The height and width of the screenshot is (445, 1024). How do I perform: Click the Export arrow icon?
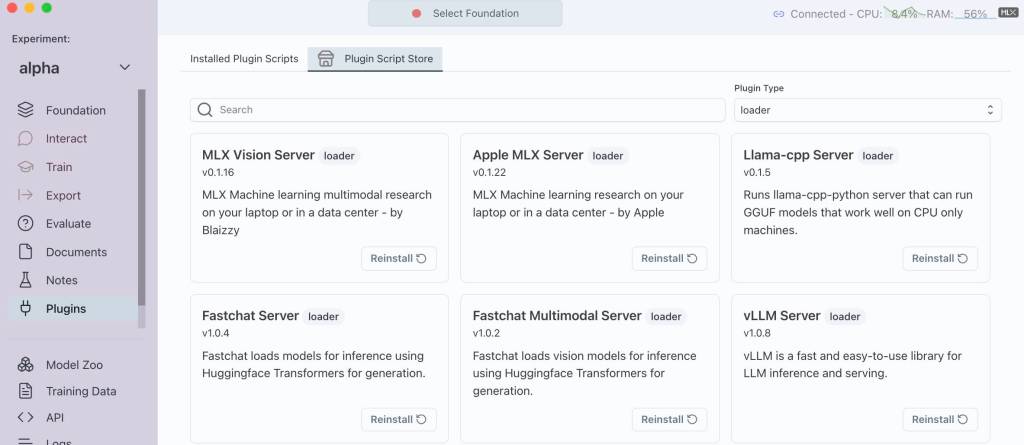26,195
